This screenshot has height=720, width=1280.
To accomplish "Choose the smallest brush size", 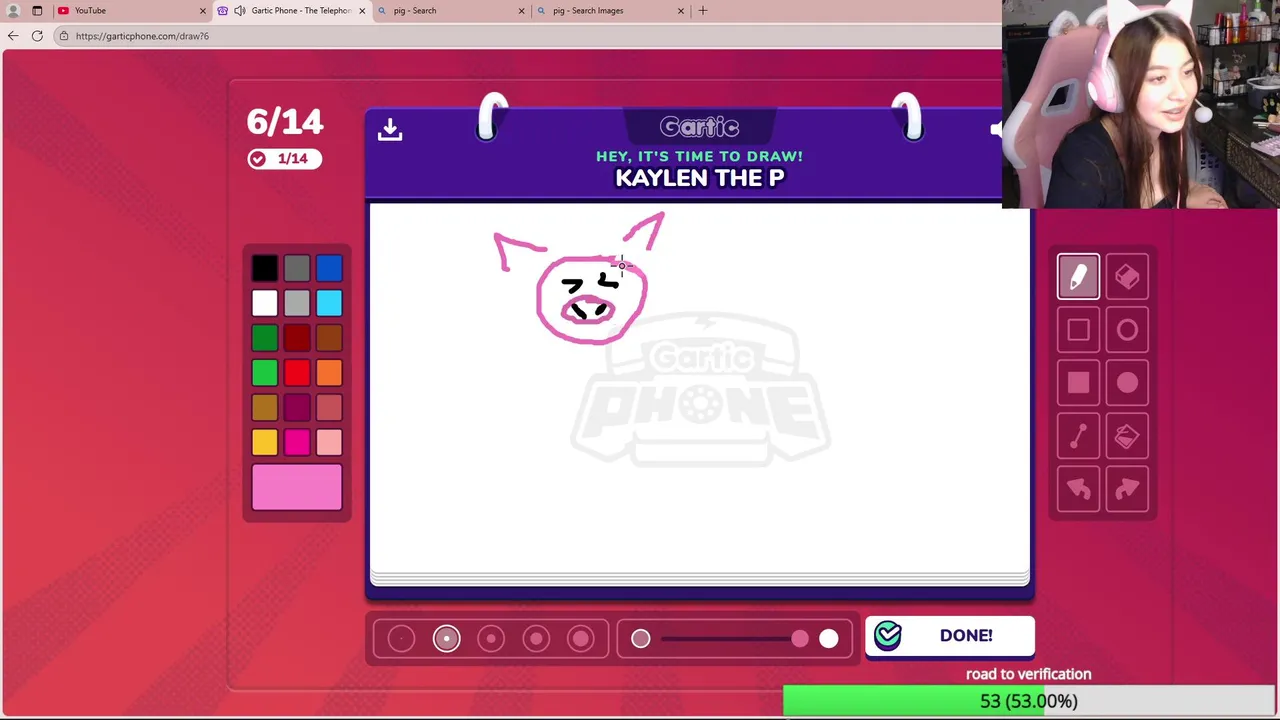I will coord(401,639).
